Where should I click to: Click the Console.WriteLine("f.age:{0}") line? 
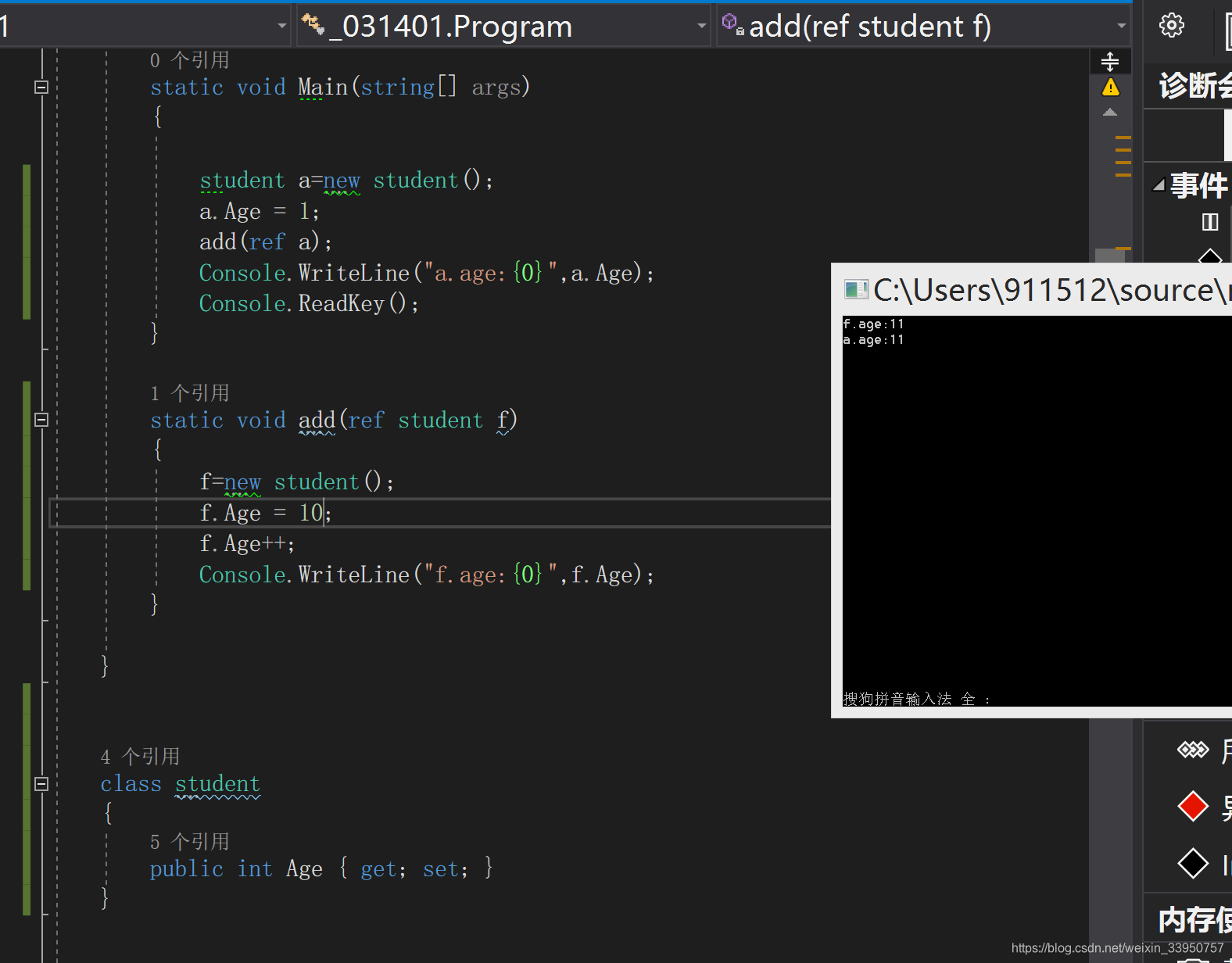click(x=427, y=575)
